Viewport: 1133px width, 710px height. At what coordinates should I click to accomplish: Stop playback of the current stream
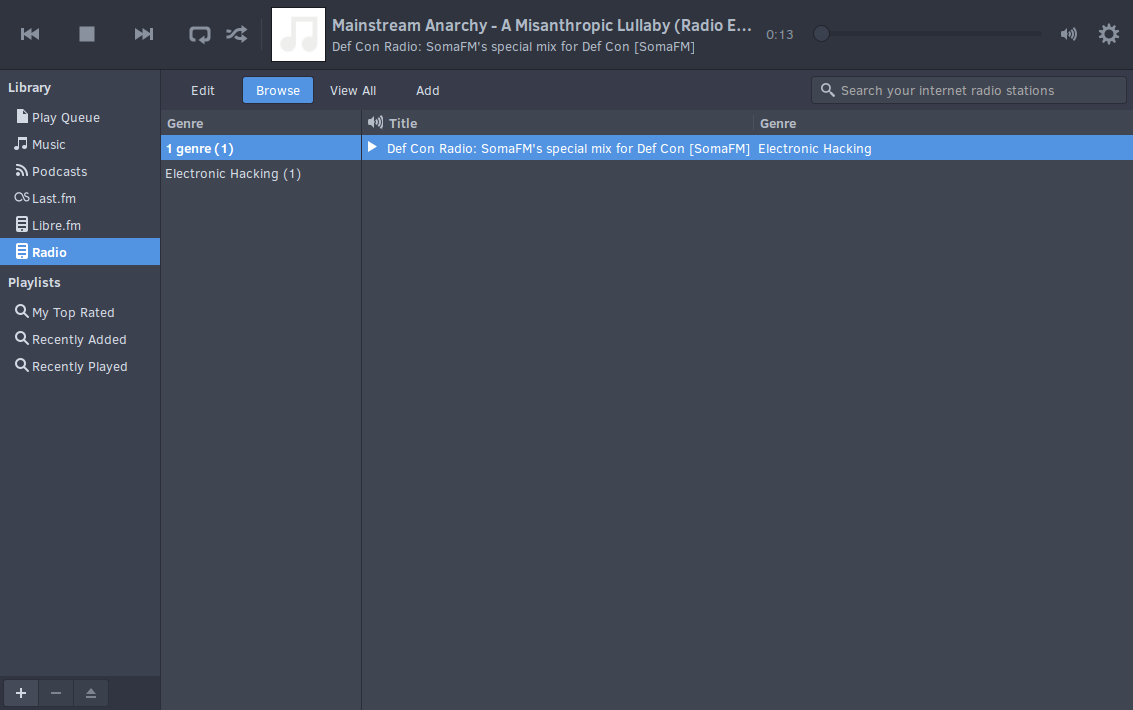pyautogui.click(x=87, y=34)
